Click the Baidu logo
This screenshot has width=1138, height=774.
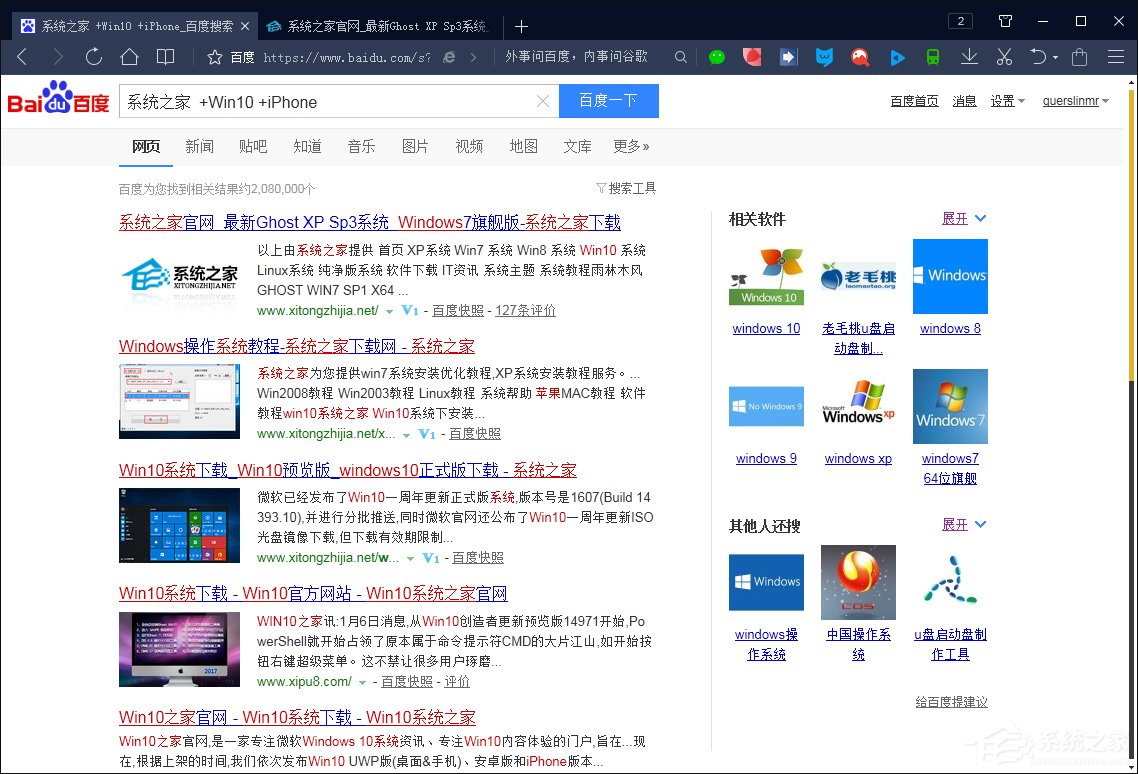pos(57,100)
